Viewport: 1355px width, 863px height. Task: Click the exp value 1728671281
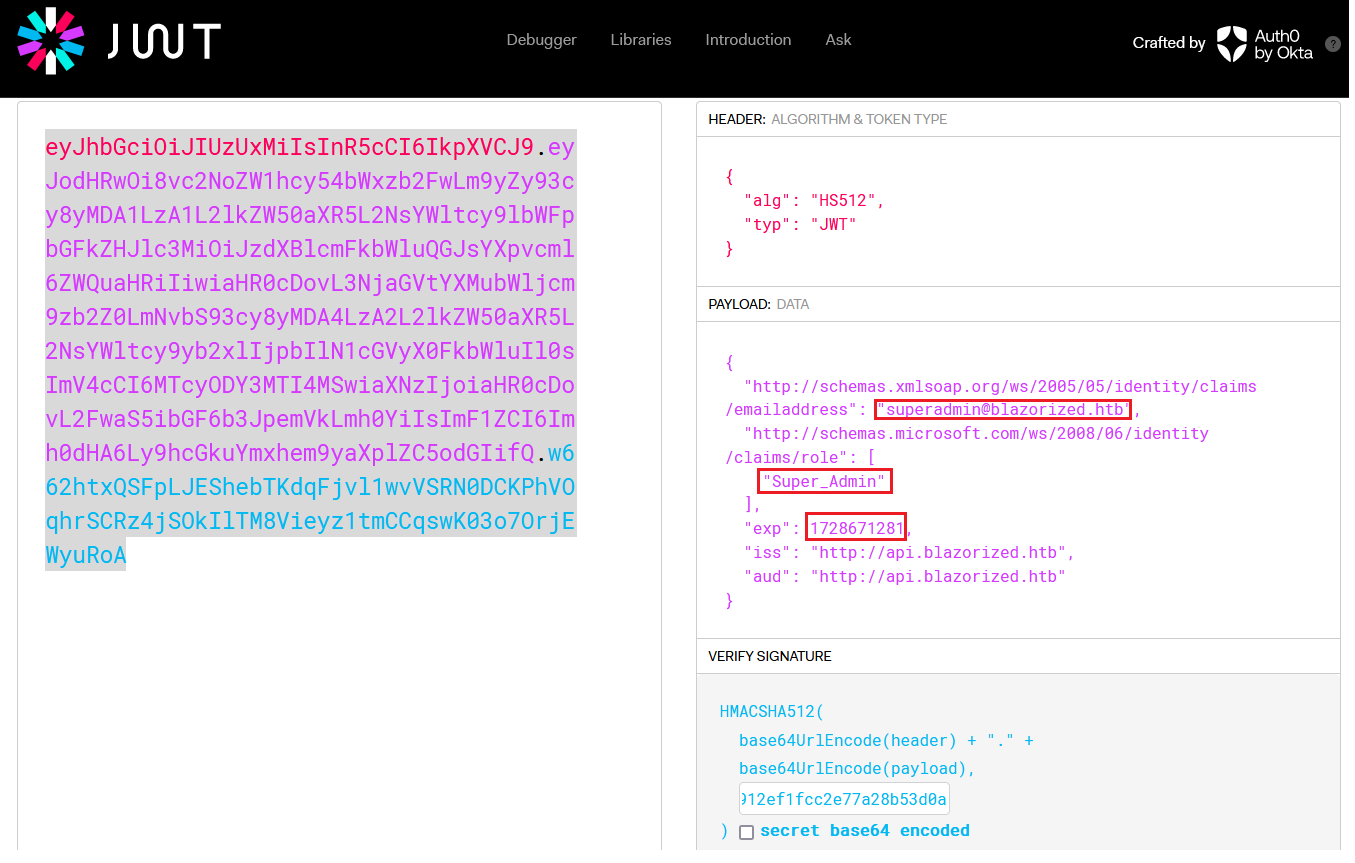(x=856, y=528)
